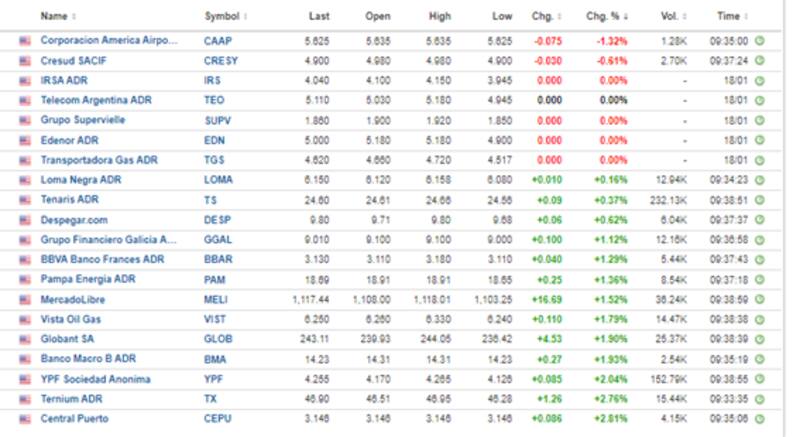Viewport: 800px width, 437px height.
Task: Click the MELI symbol cell
Action: pyautogui.click(x=216, y=299)
